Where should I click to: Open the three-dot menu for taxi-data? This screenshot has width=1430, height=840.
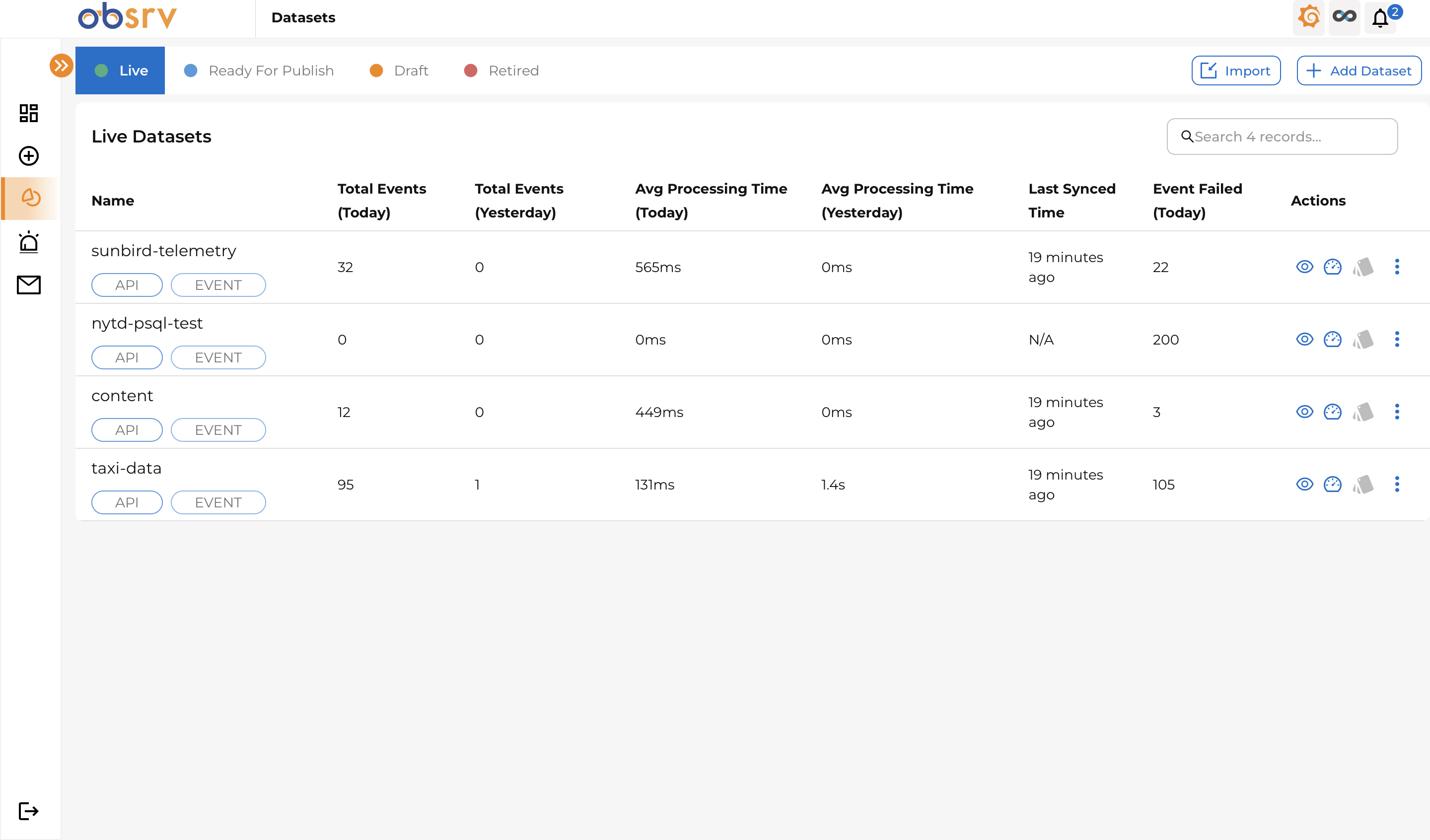tap(1397, 484)
